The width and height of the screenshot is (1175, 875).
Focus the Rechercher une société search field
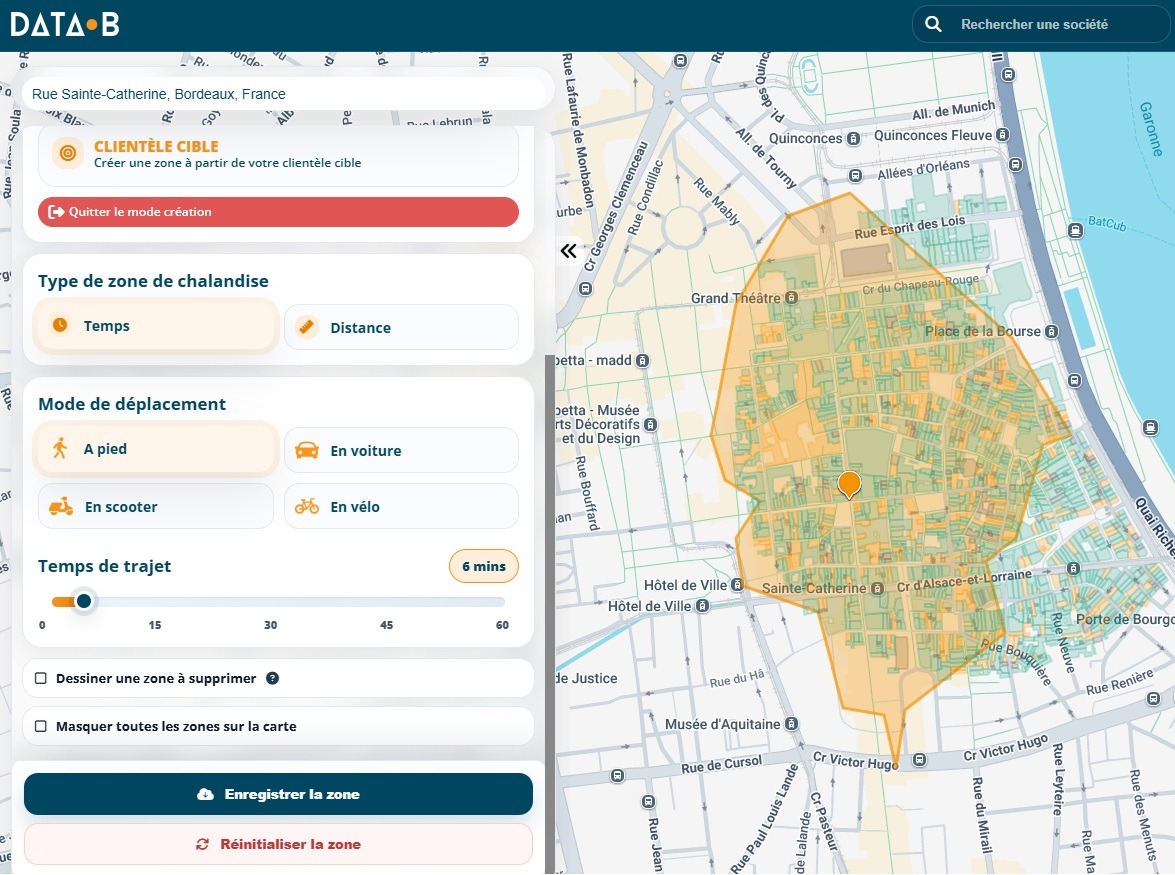[x=1041, y=24]
